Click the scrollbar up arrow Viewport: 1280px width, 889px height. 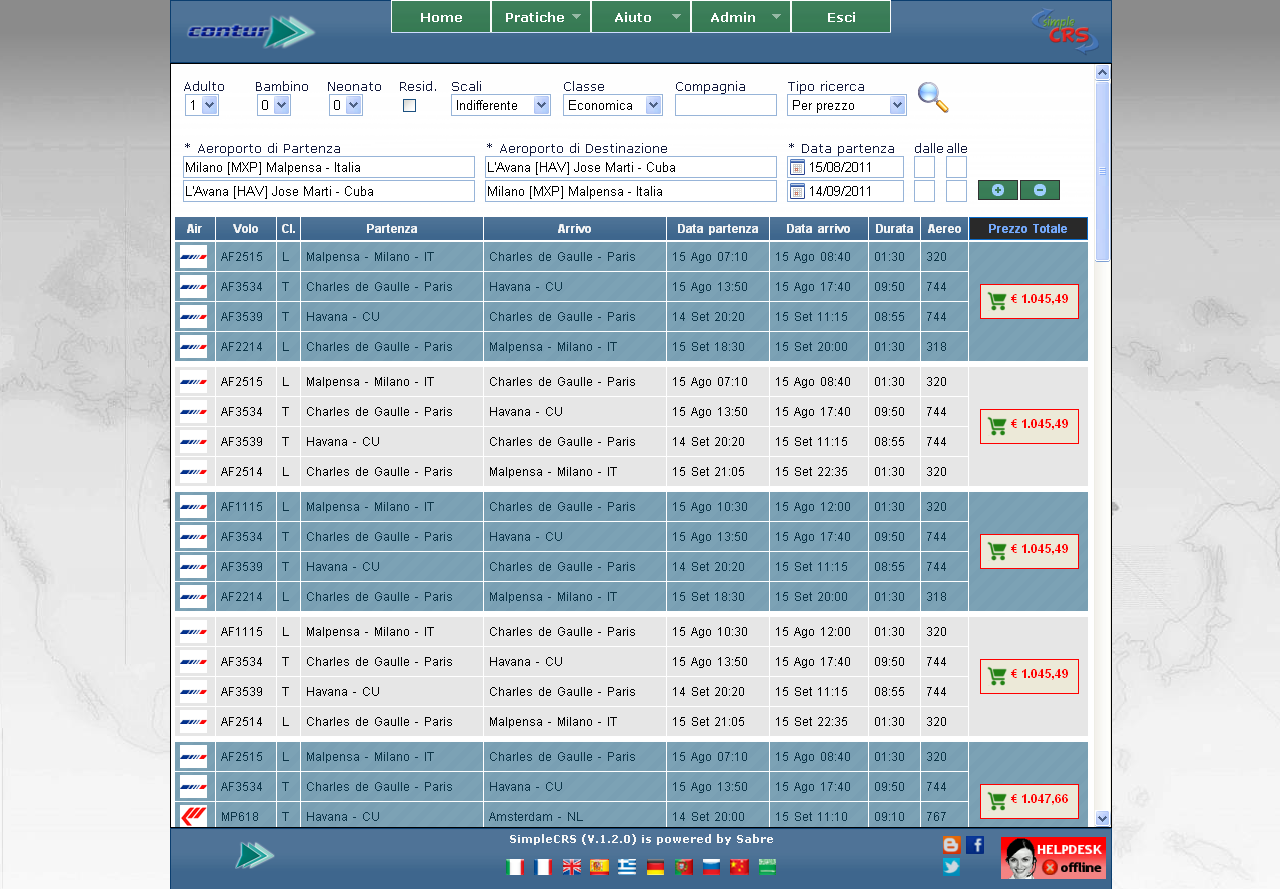pos(1103,72)
